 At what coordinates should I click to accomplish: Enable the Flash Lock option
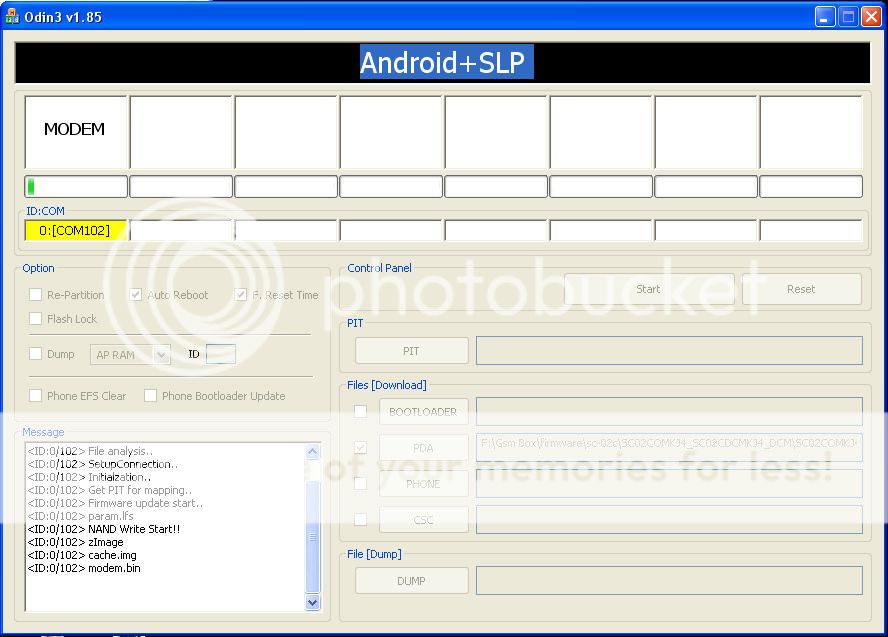[x=36, y=319]
